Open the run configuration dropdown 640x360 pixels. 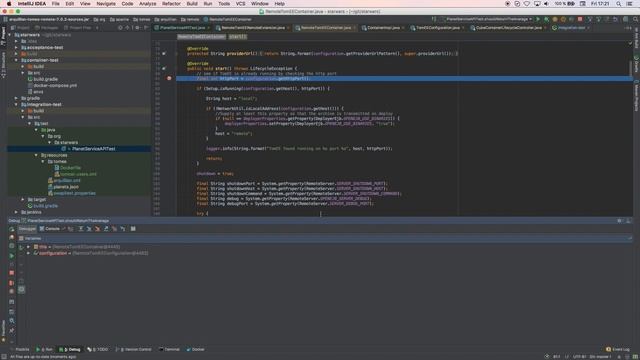coord(487,19)
